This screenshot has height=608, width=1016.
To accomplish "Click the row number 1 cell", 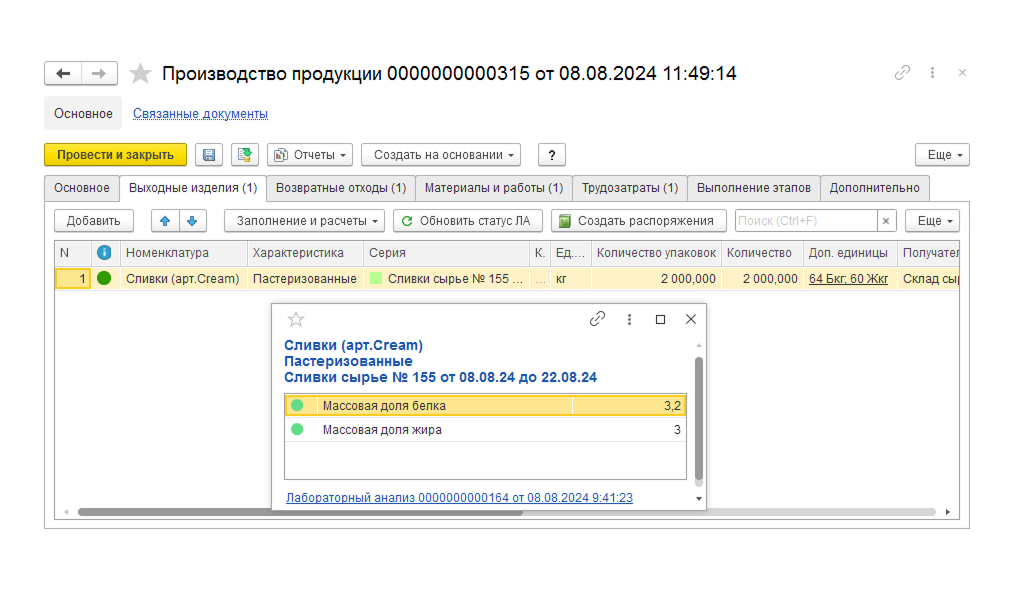I will (73, 279).
